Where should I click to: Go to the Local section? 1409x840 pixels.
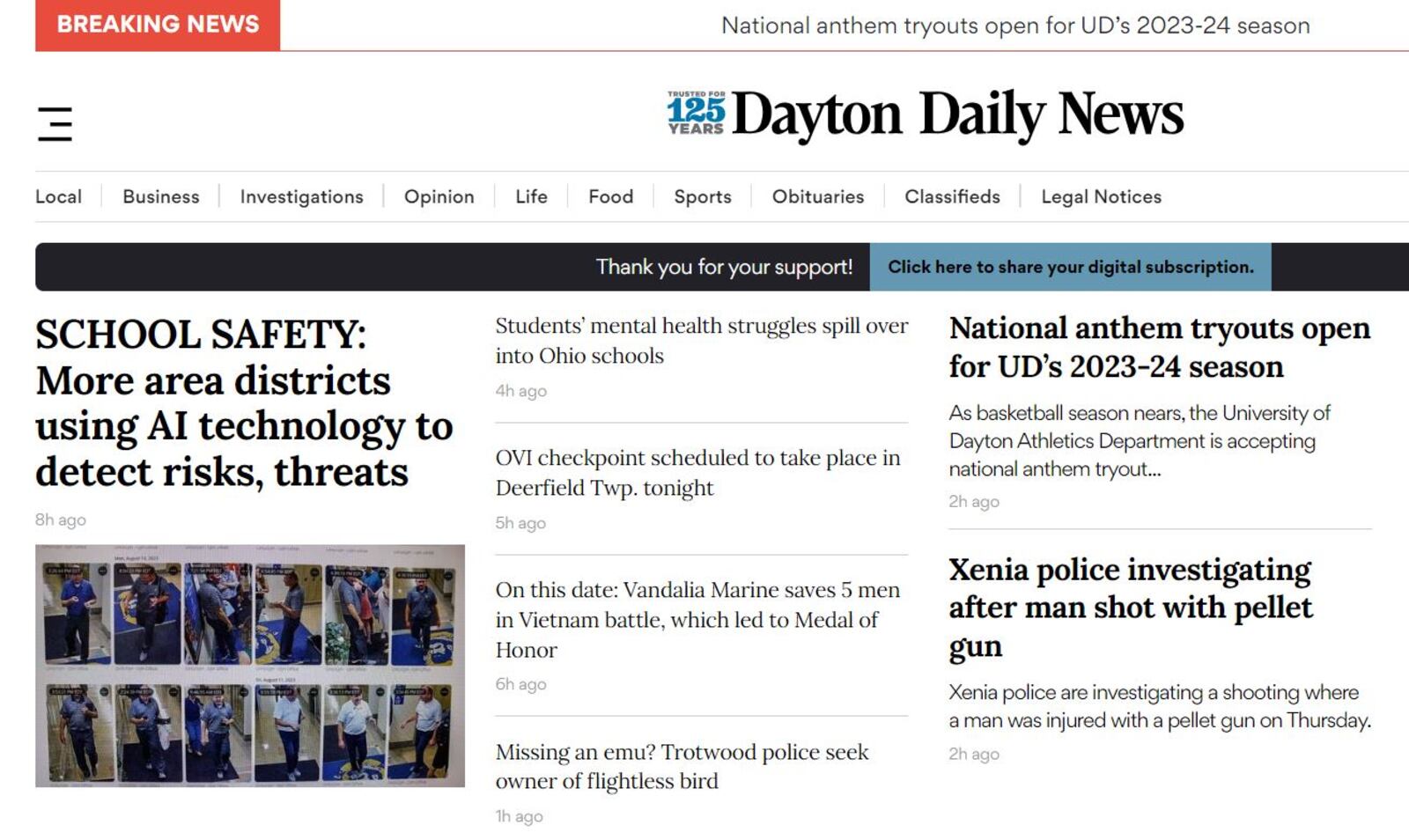tap(58, 196)
